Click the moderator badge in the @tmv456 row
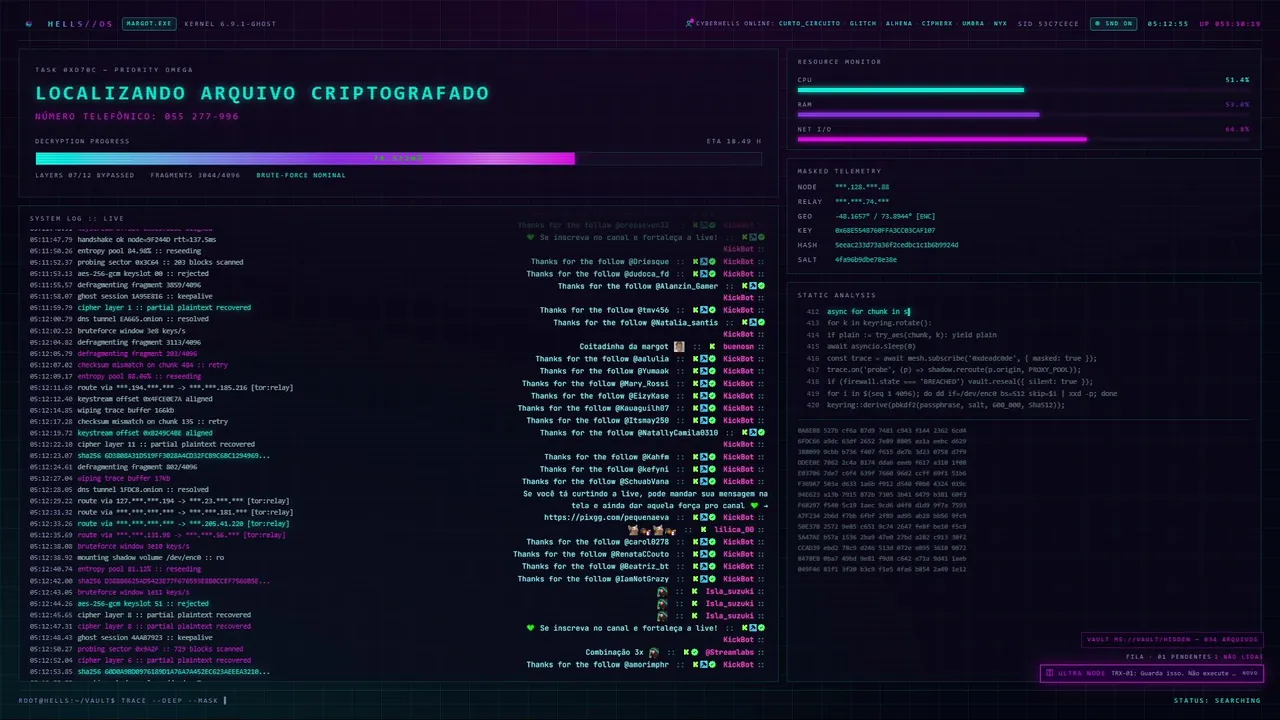Image resolution: width=1280 pixels, height=720 pixels. pos(703,310)
